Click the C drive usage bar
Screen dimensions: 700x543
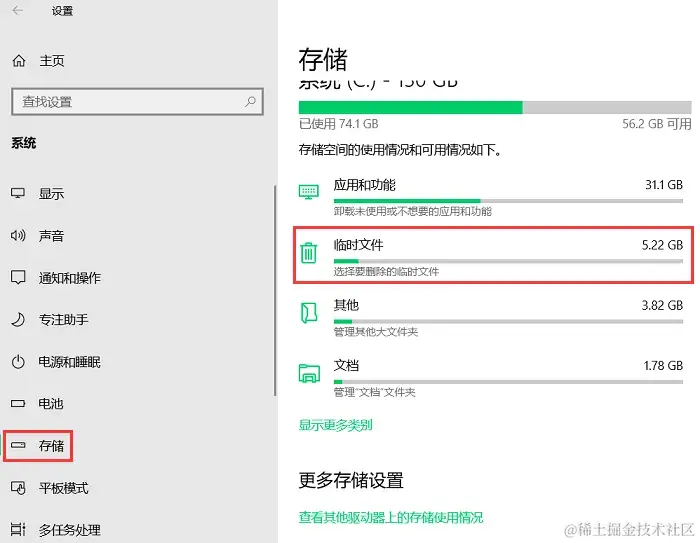click(x=495, y=107)
